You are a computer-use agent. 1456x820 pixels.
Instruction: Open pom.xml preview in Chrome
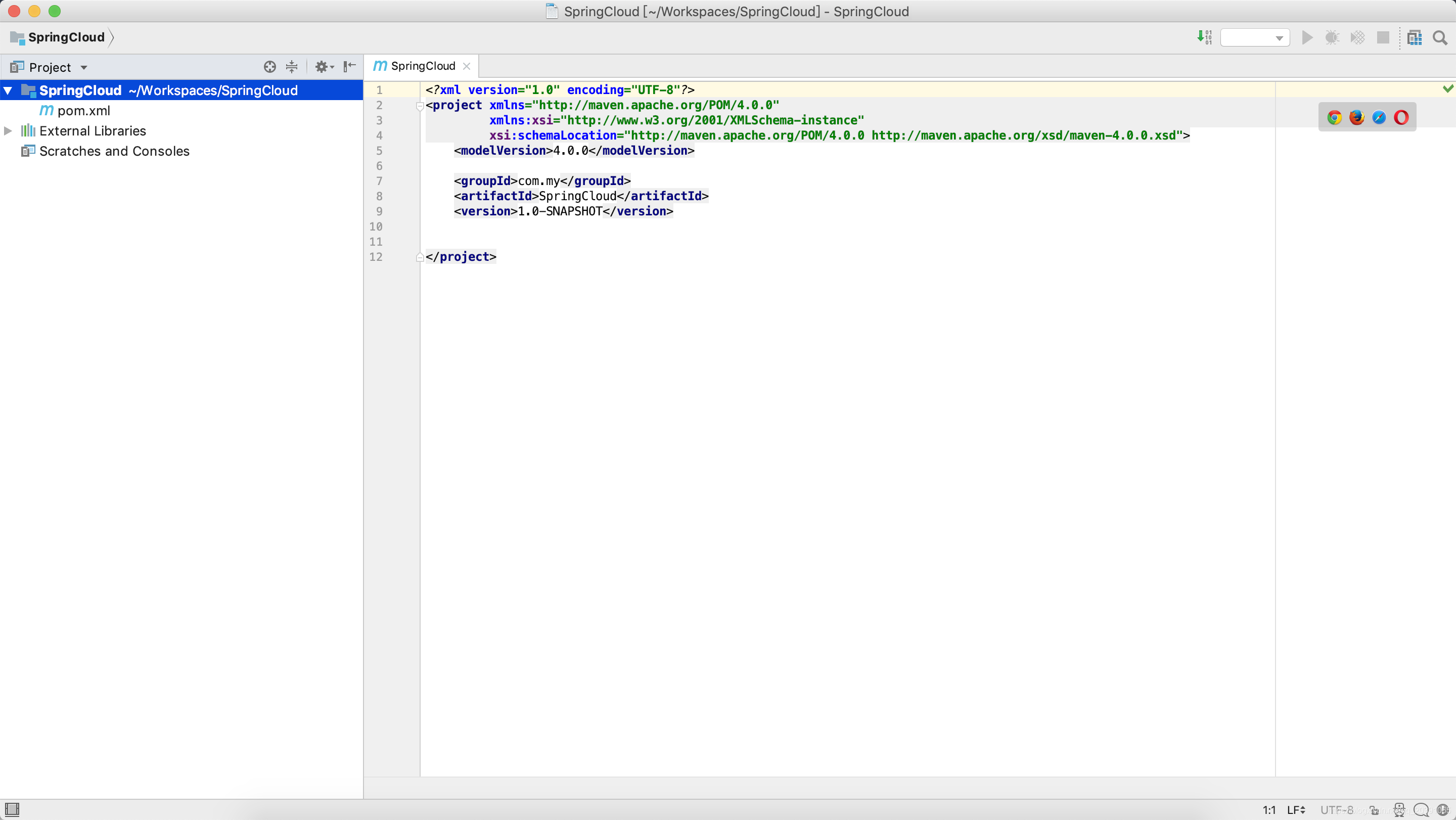[1335, 117]
